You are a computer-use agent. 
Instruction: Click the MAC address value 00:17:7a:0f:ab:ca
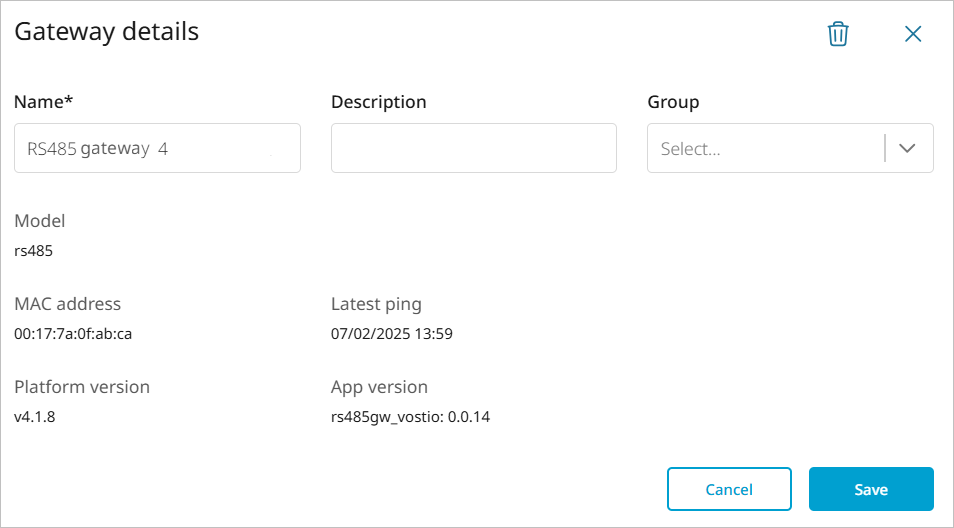click(x=73, y=334)
